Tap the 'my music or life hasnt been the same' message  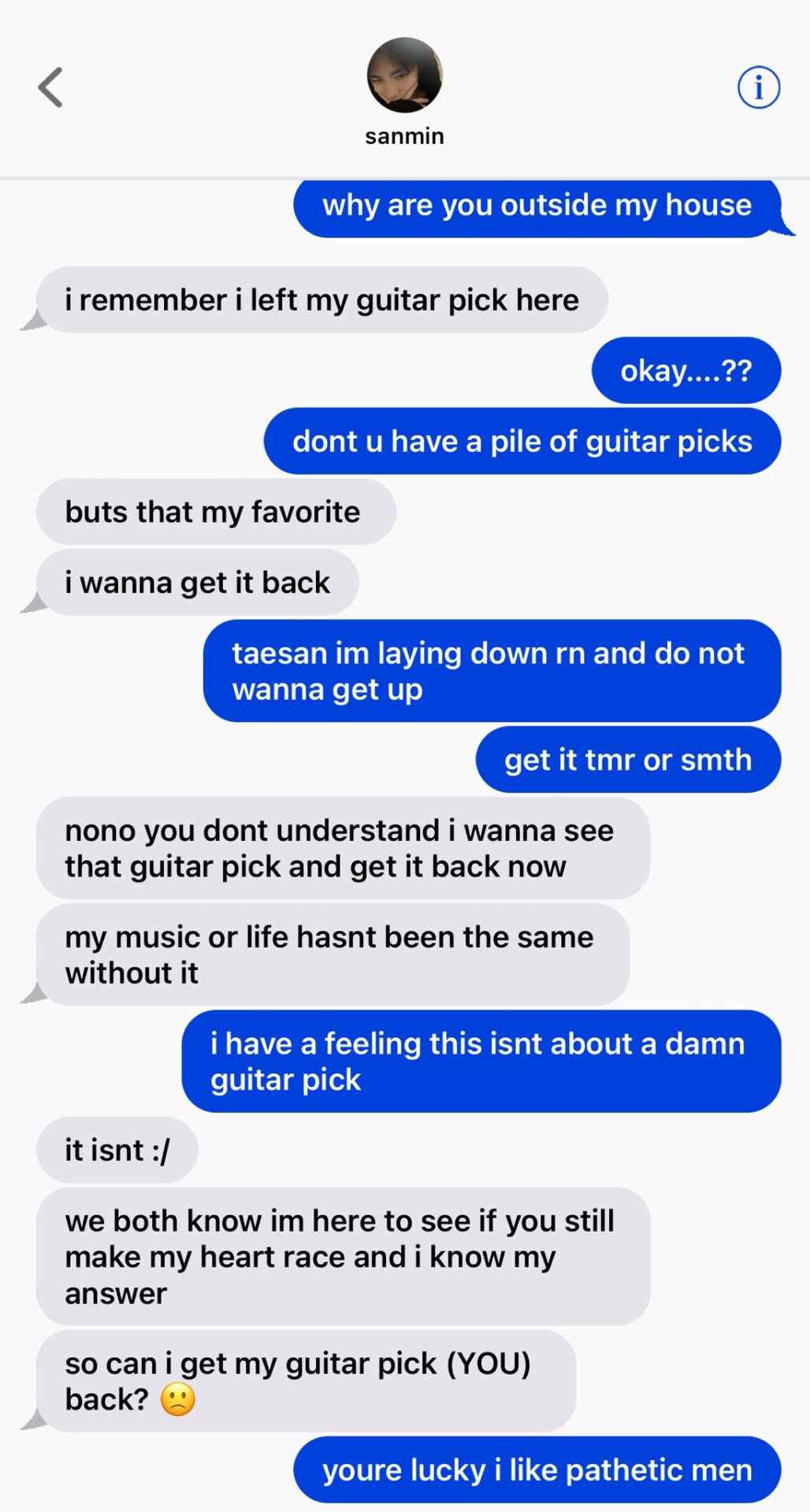click(333, 954)
